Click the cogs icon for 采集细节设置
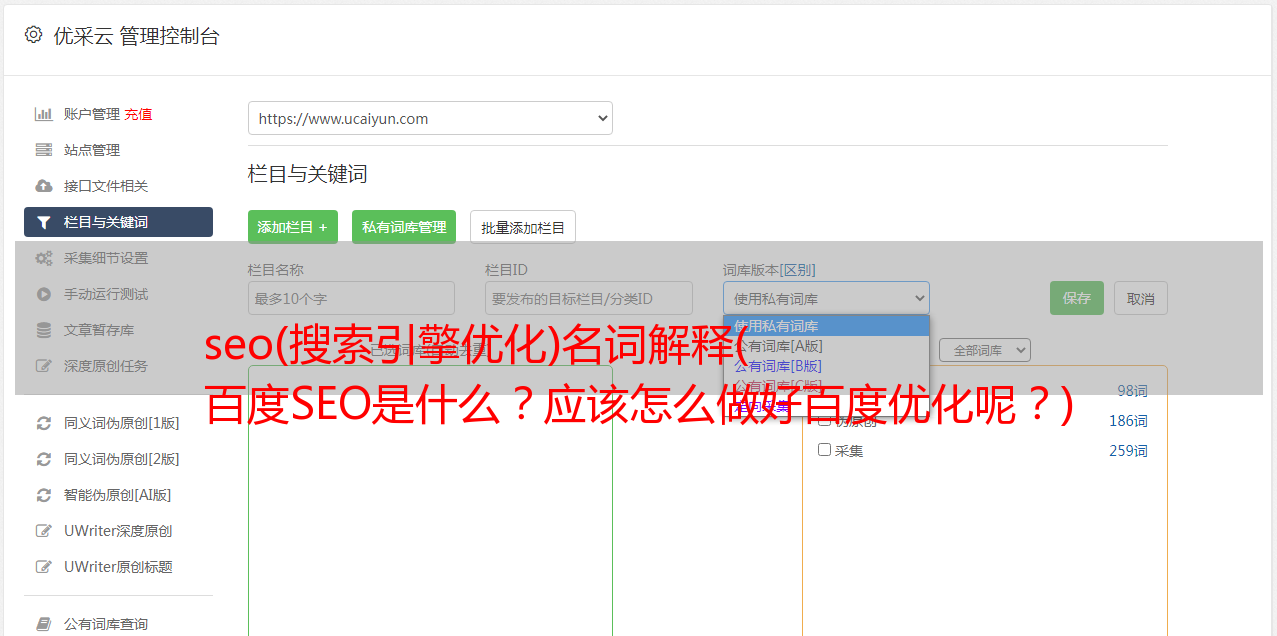This screenshot has height=636, width=1277. pos(43,258)
